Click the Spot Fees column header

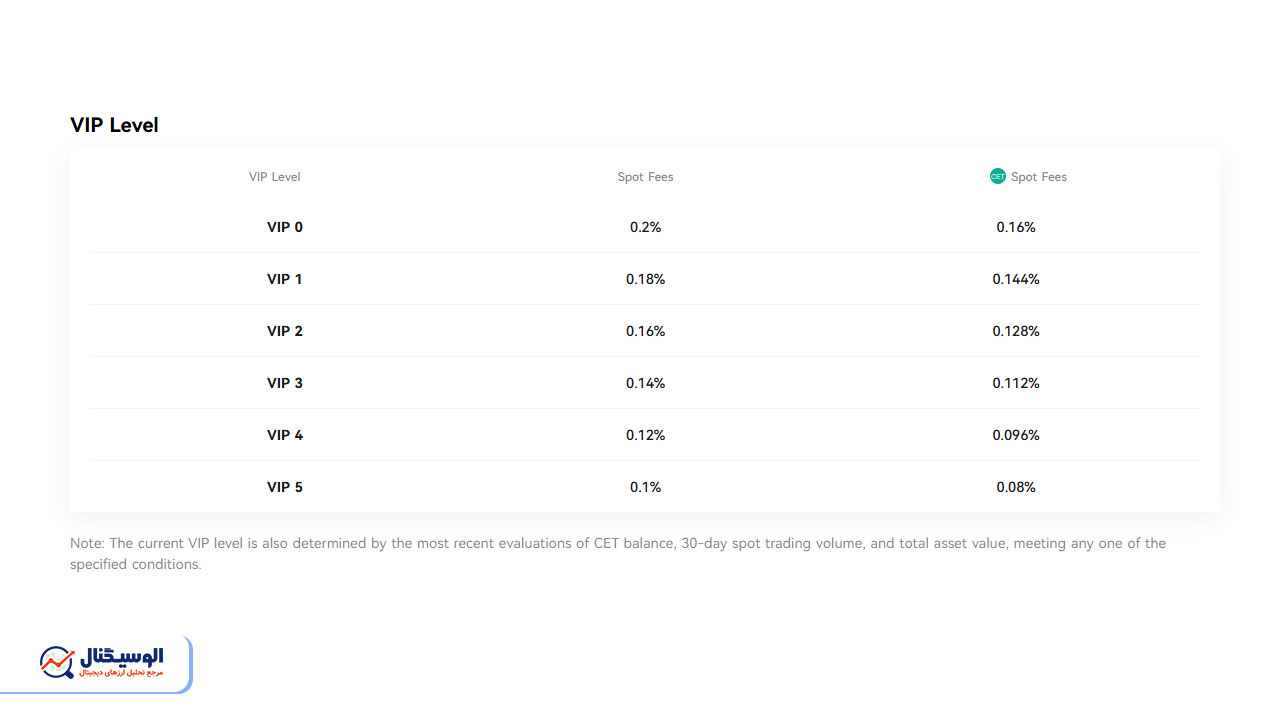click(646, 177)
